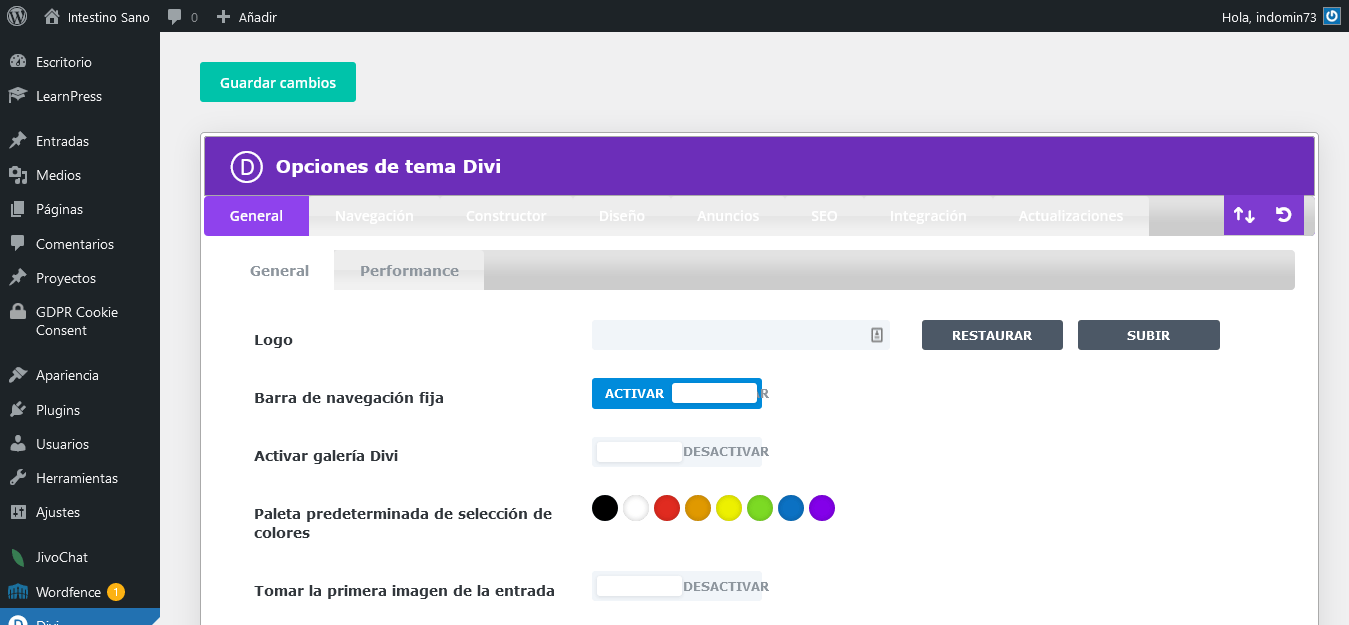Click the Divi logo circle in header
The image size is (1349, 625).
point(246,166)
